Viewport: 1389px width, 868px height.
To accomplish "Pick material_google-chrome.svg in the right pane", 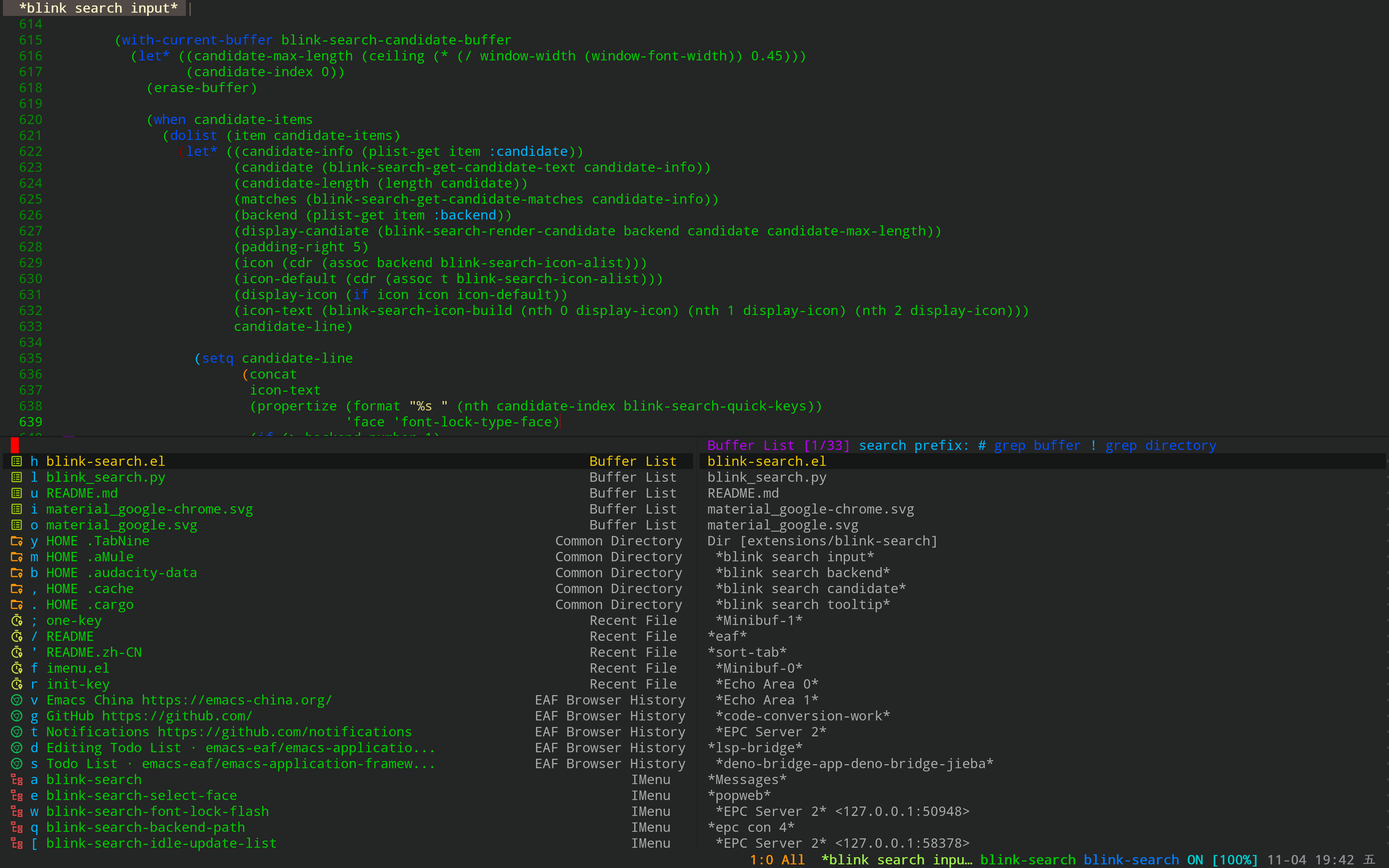I will tap(810, 509).
